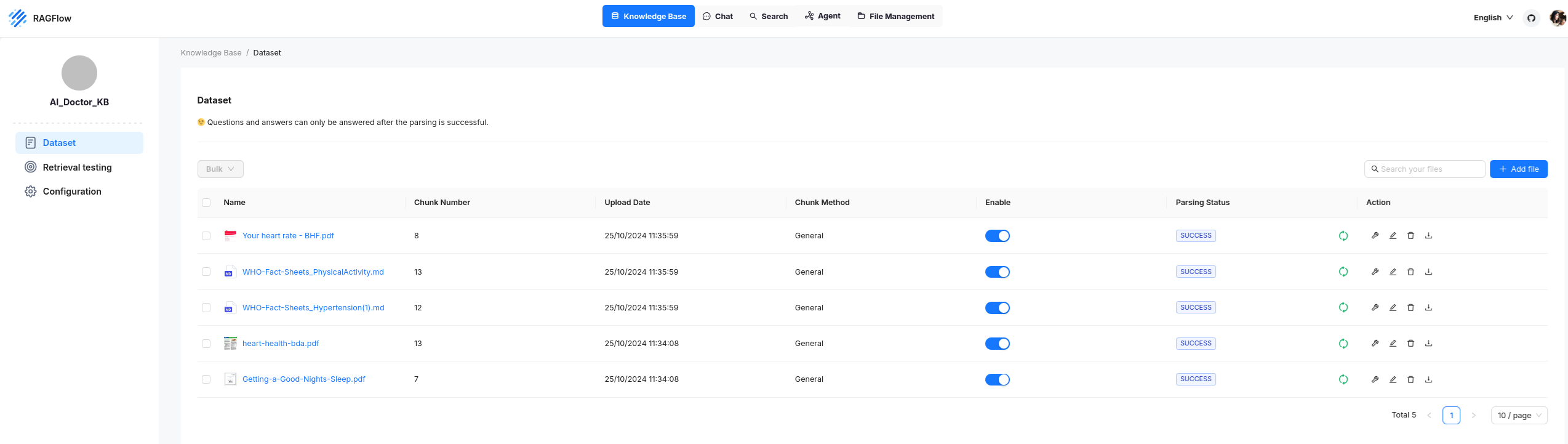
Task: Open the GitHub icon in the header
Action: (1531, 18)
